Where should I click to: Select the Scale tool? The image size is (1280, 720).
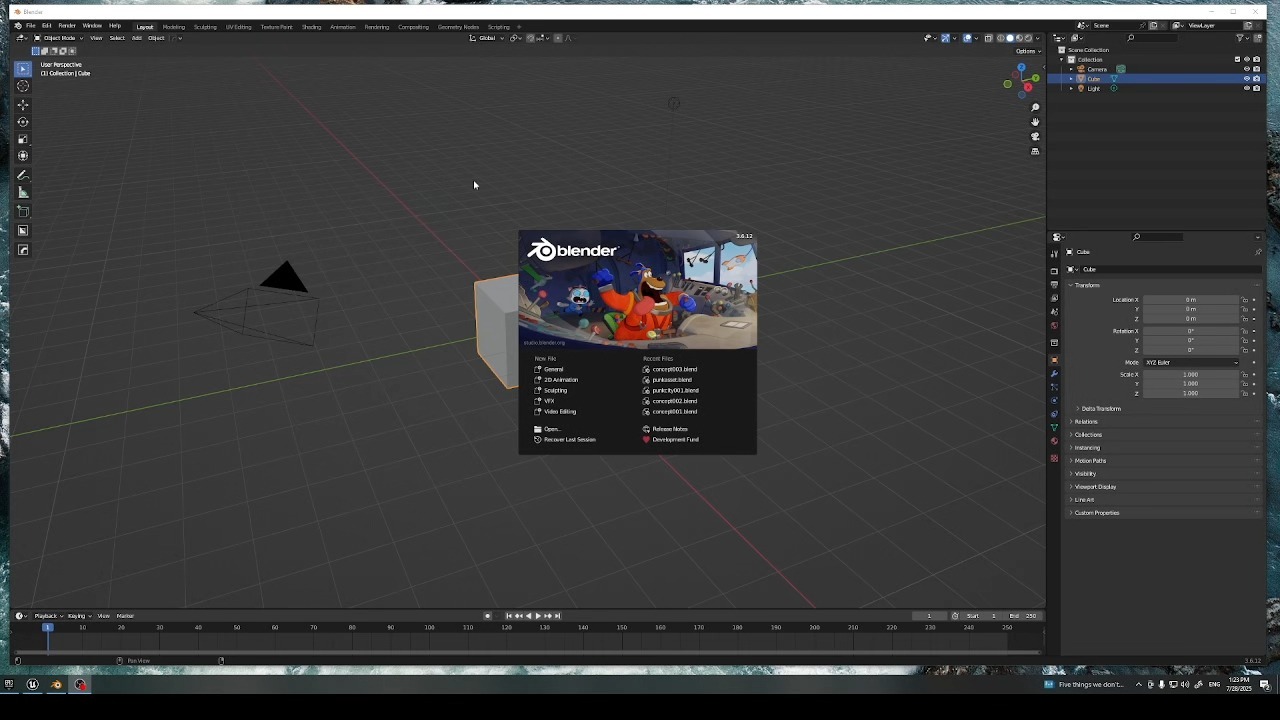pyautogui.click(x=23, y=139)
